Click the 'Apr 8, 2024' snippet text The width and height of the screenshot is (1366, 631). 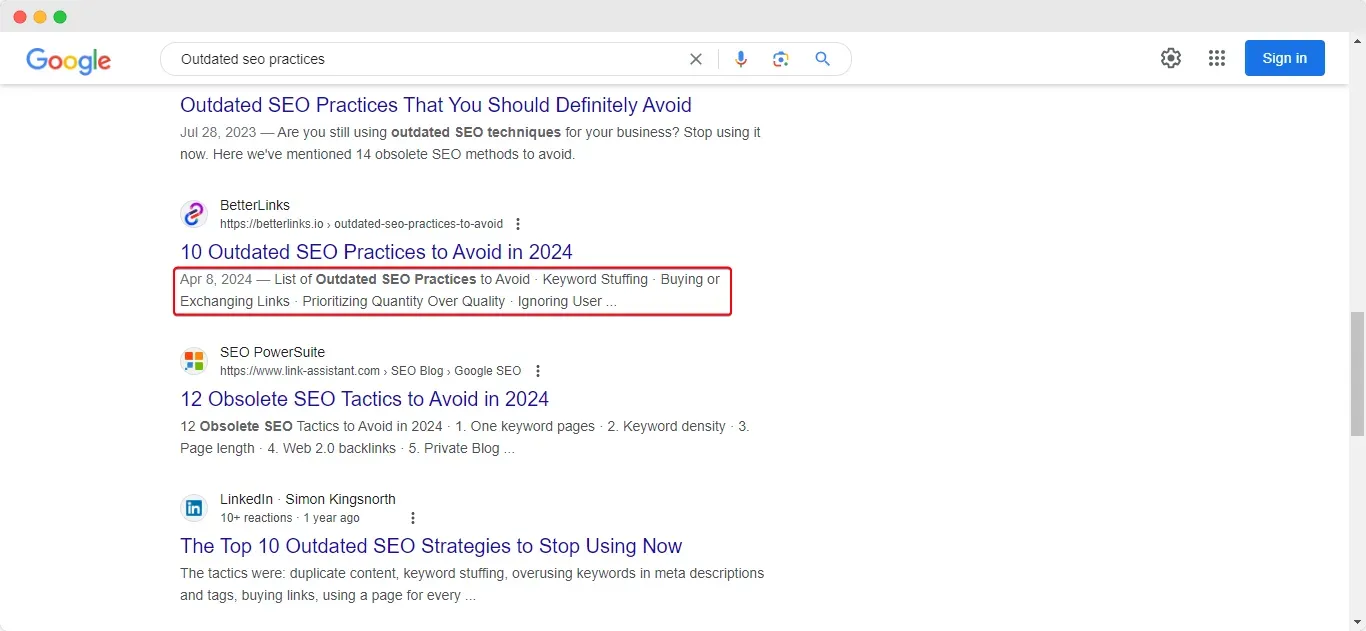coord(216,279)
